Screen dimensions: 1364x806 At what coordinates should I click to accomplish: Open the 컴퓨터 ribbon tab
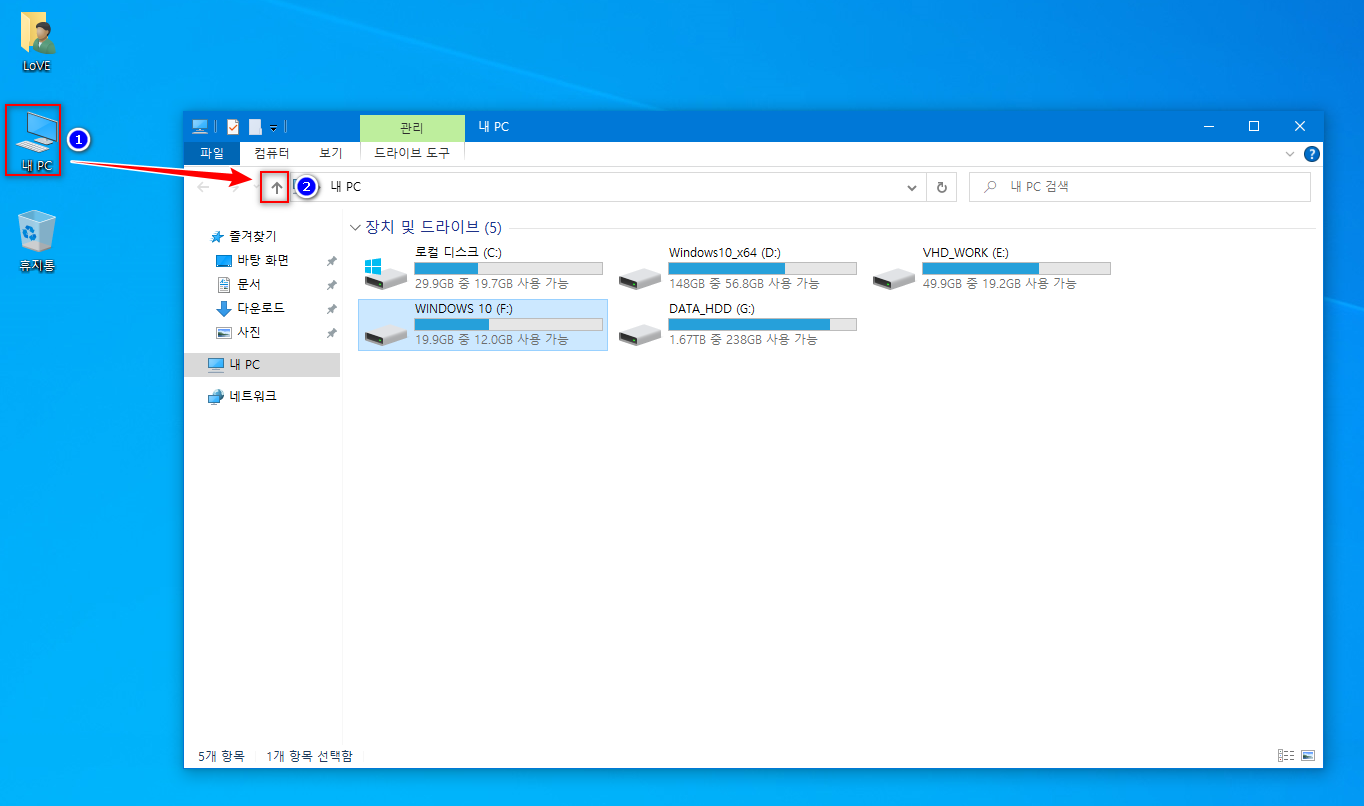(x=272, y=153)
